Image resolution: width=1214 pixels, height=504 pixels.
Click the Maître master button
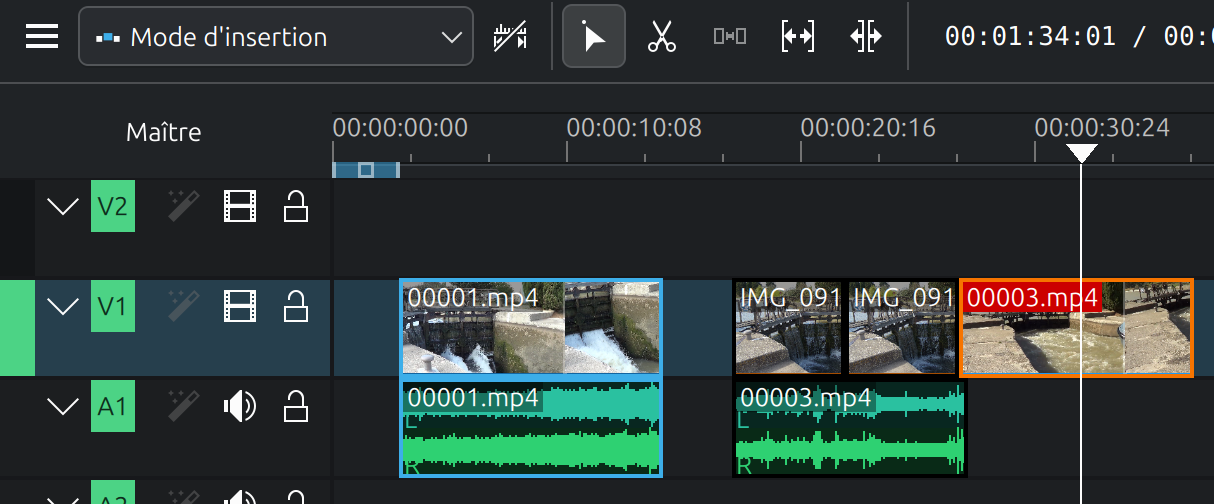click(x=164, y=132)
